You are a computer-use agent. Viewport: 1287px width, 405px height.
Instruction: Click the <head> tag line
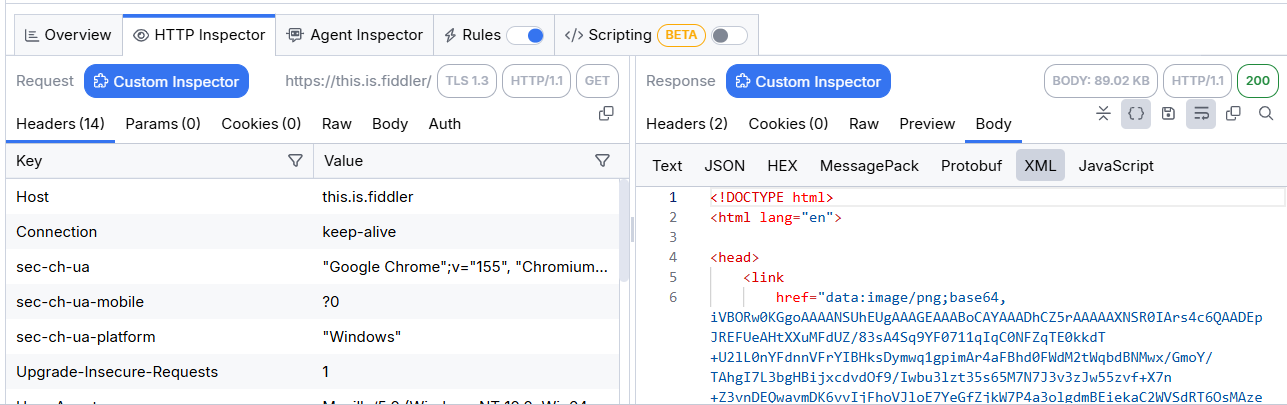tap(735, 257)
